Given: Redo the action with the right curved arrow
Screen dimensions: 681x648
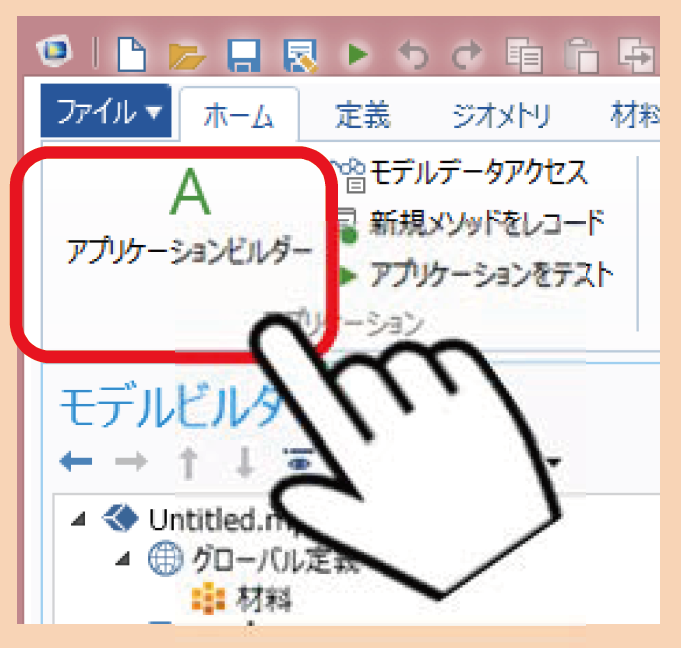Looking at the screenshot, I should 467,55.
